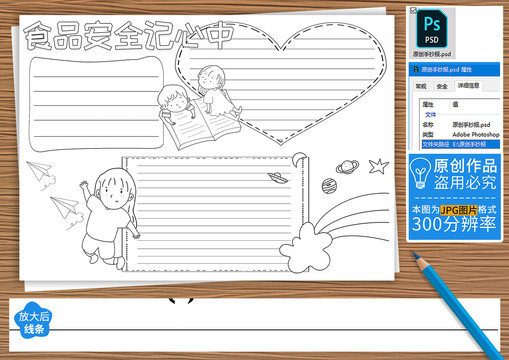Image resolution: width=509 pixels, height=360 pixels.
Task: Click the 属性 column header
Action: click(x=428, y=105)
